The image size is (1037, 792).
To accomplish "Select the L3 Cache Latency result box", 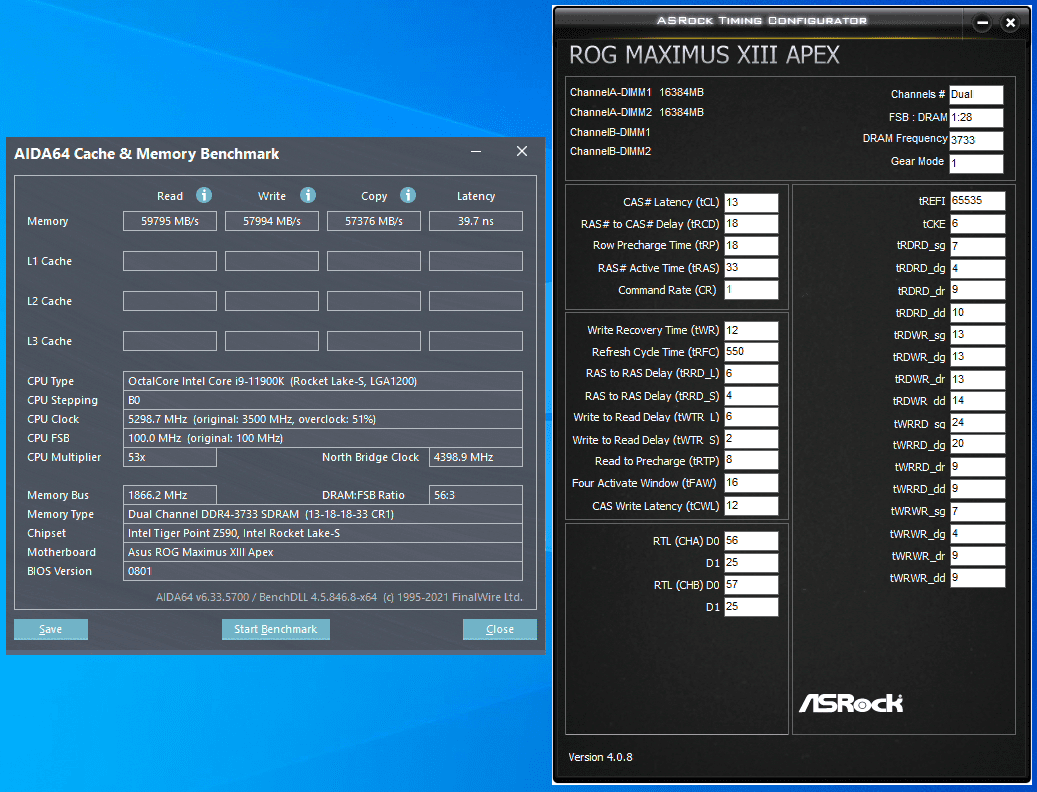I will (x=476, y=341).
